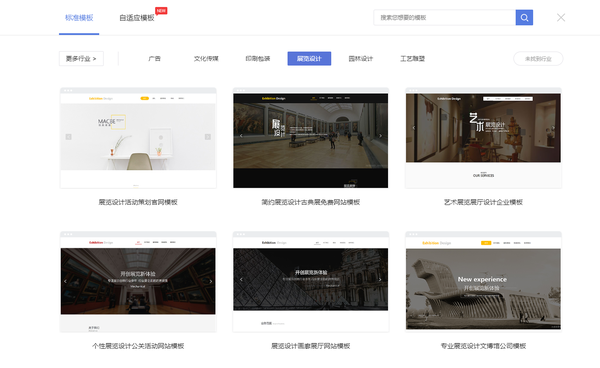
Task: Click right arrow on MACBE template preview
Action: click(x=208, y=137)
